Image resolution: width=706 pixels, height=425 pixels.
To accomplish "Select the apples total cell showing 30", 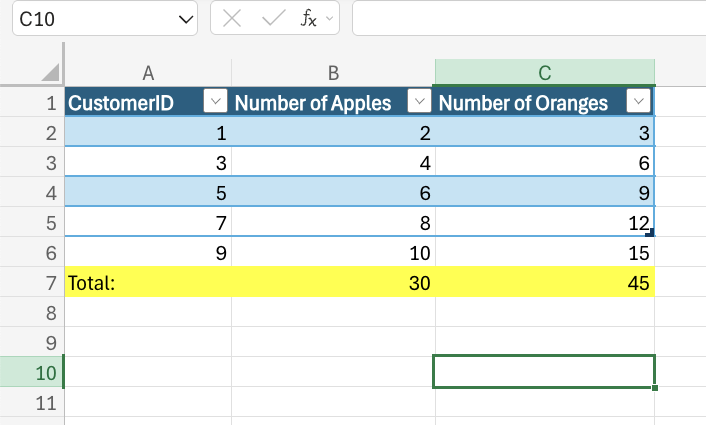I will (333, 282).
